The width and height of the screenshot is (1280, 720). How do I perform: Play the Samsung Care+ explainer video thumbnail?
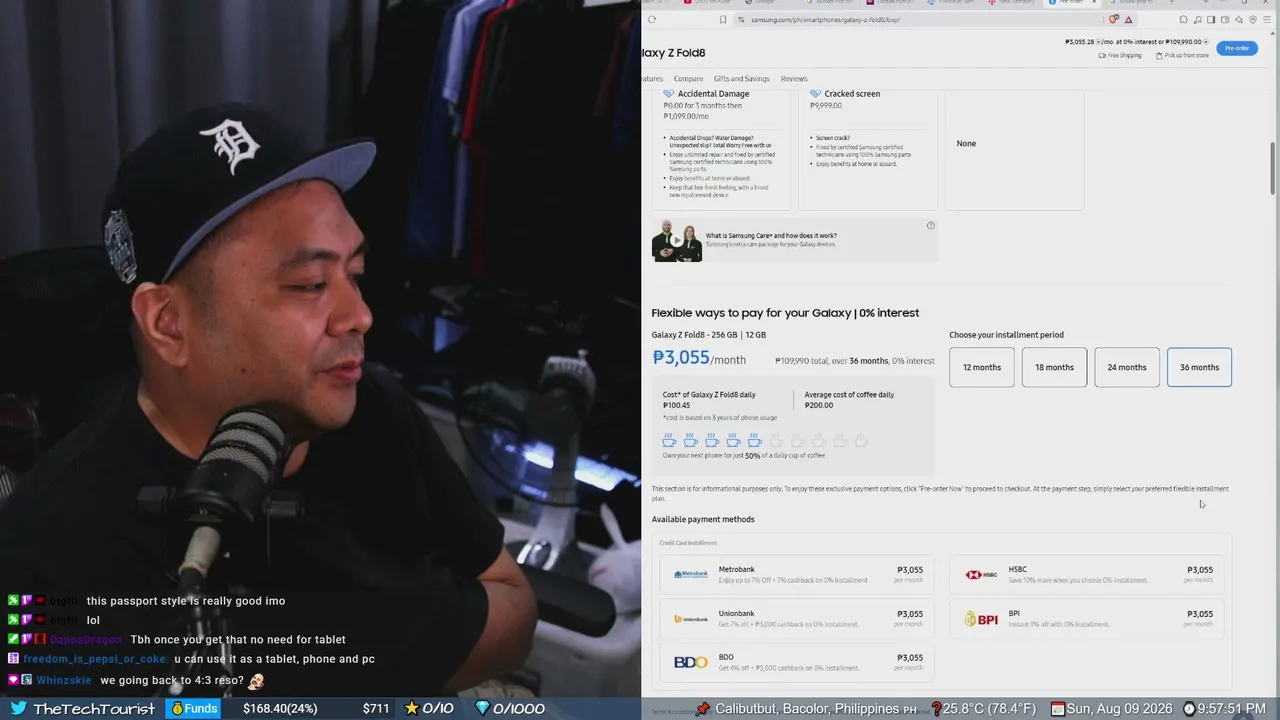677,241
